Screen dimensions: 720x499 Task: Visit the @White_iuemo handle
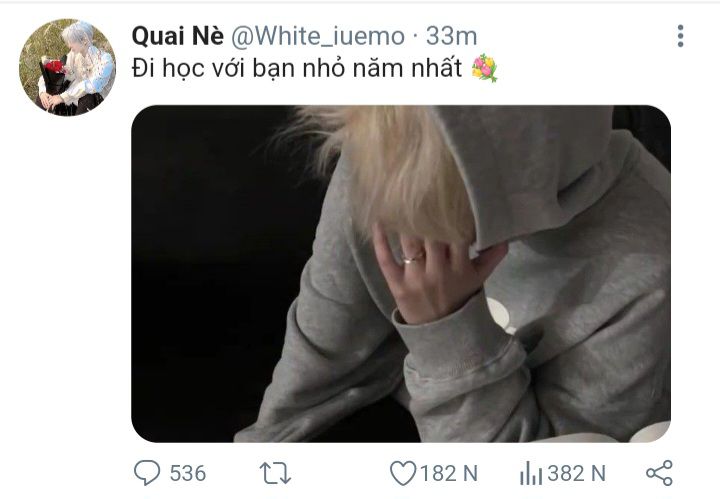click(318, 36)
